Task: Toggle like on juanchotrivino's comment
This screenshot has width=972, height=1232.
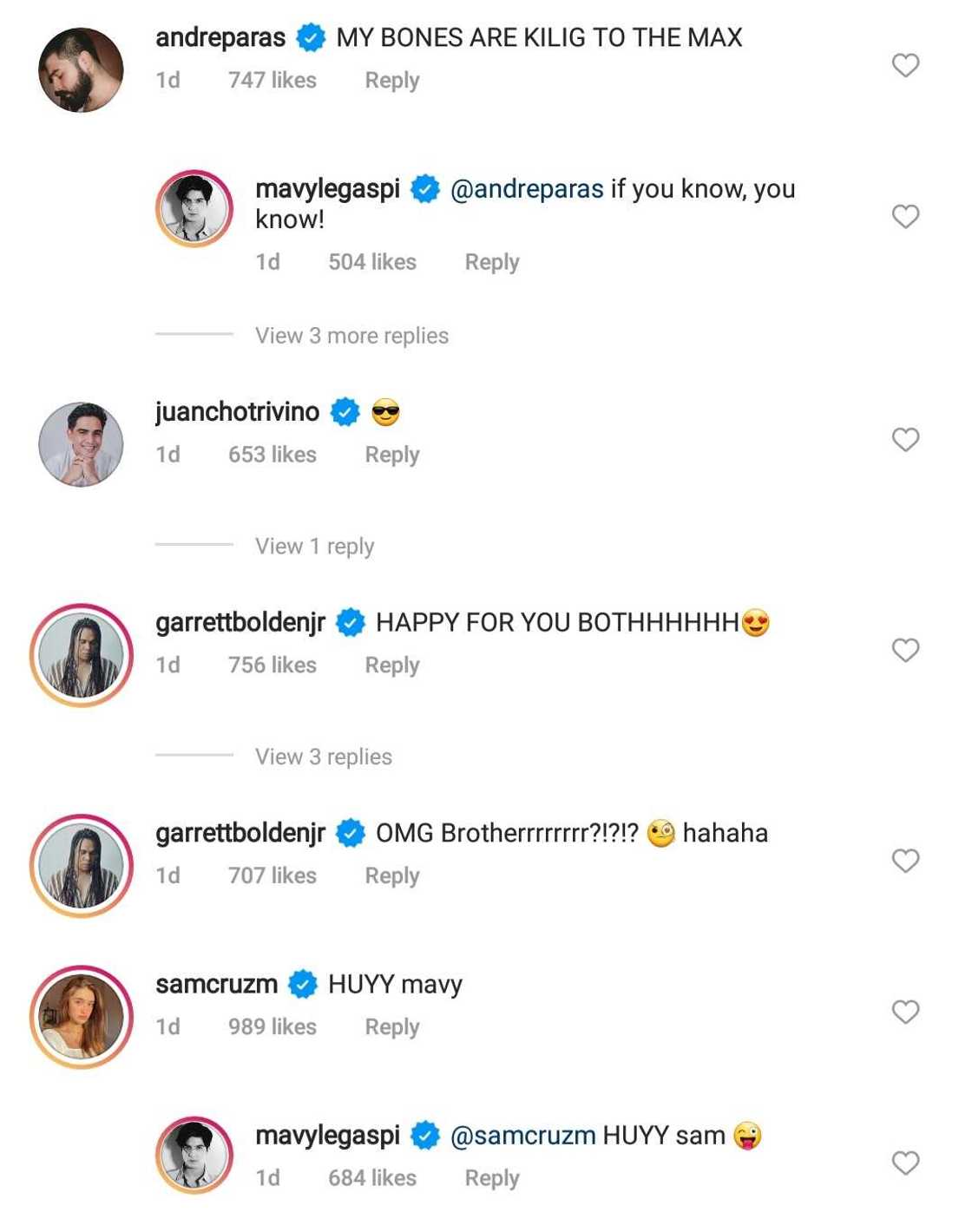Action: pyautogui.click(x=905, y=440)
